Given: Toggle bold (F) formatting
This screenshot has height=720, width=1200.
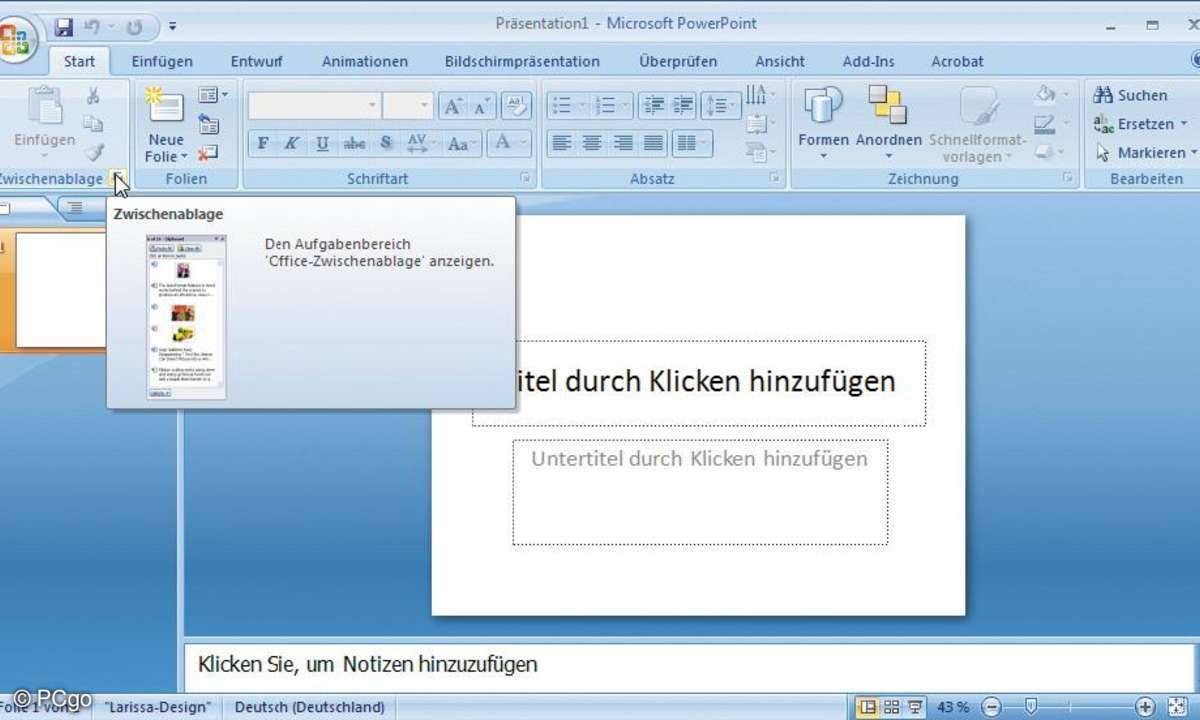Looking at the screenshot, I should click(x=262, y=143).
